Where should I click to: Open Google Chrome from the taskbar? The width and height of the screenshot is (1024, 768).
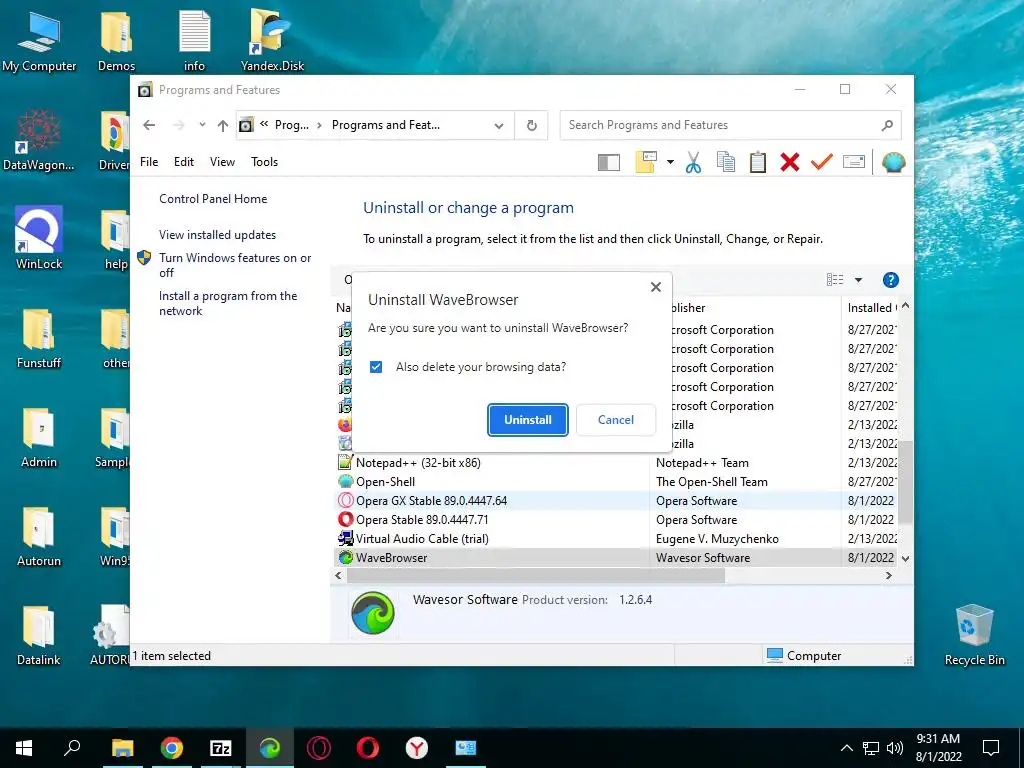tap(172, 748)
